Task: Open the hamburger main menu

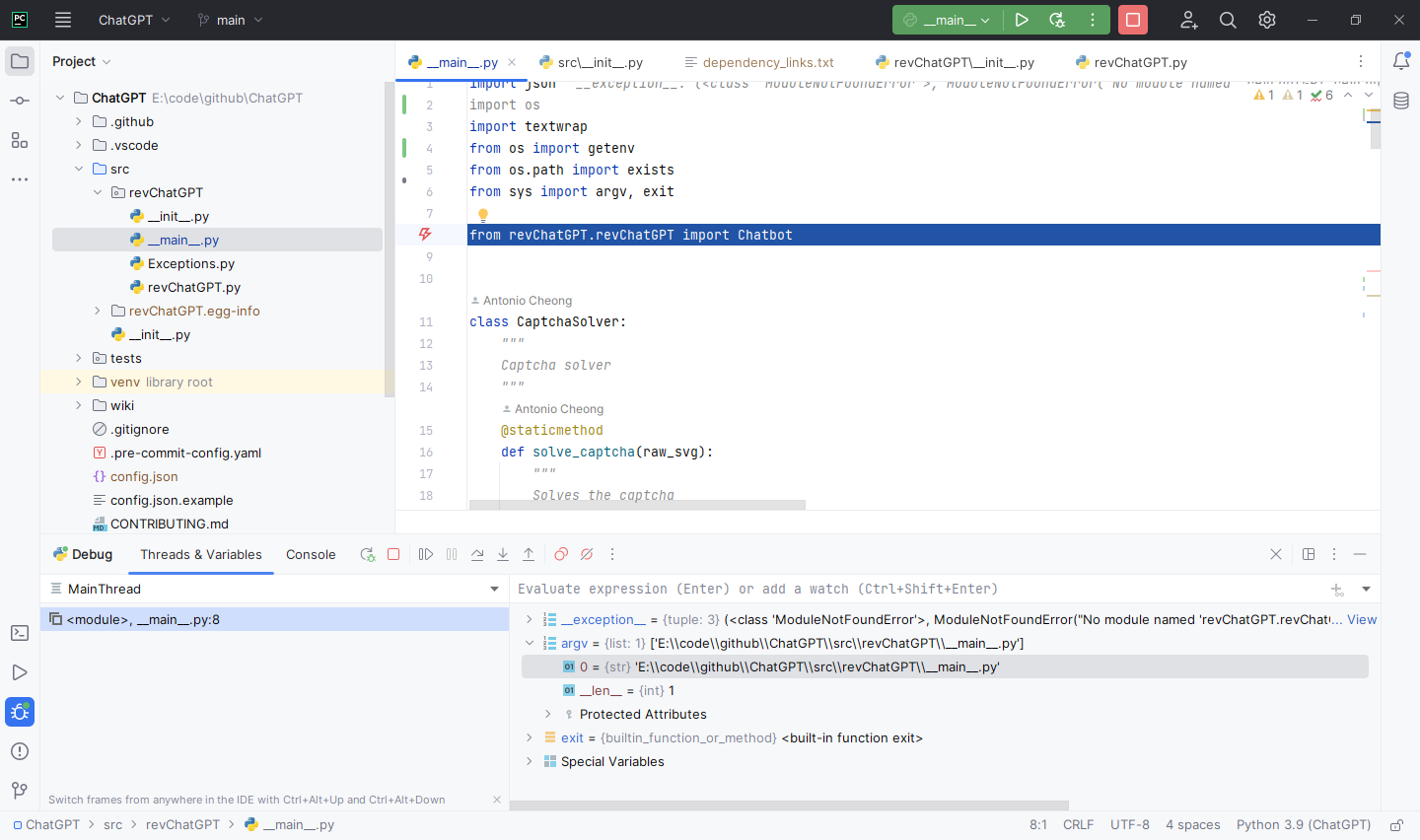Action: pyautogui.click(x=62, y=20)
